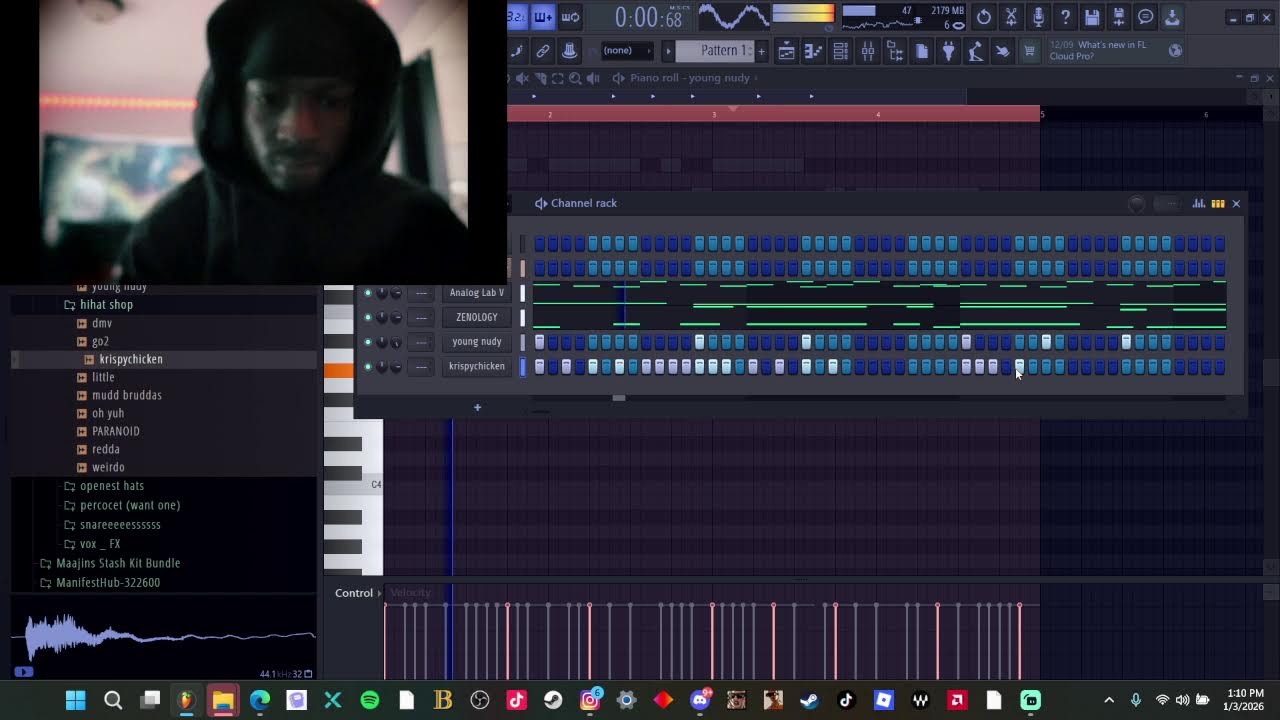Click the sample waveform preview

[164, 638]
